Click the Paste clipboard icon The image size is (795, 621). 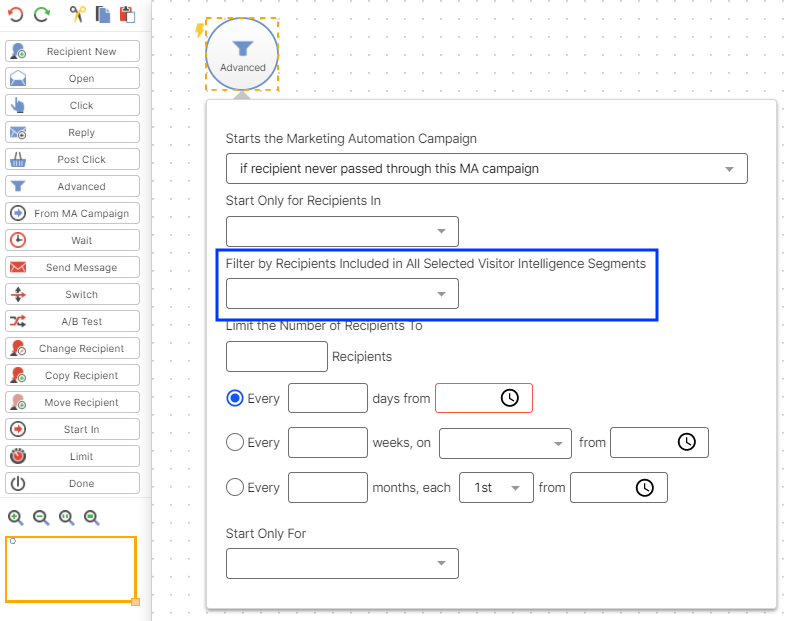(128, 14)
